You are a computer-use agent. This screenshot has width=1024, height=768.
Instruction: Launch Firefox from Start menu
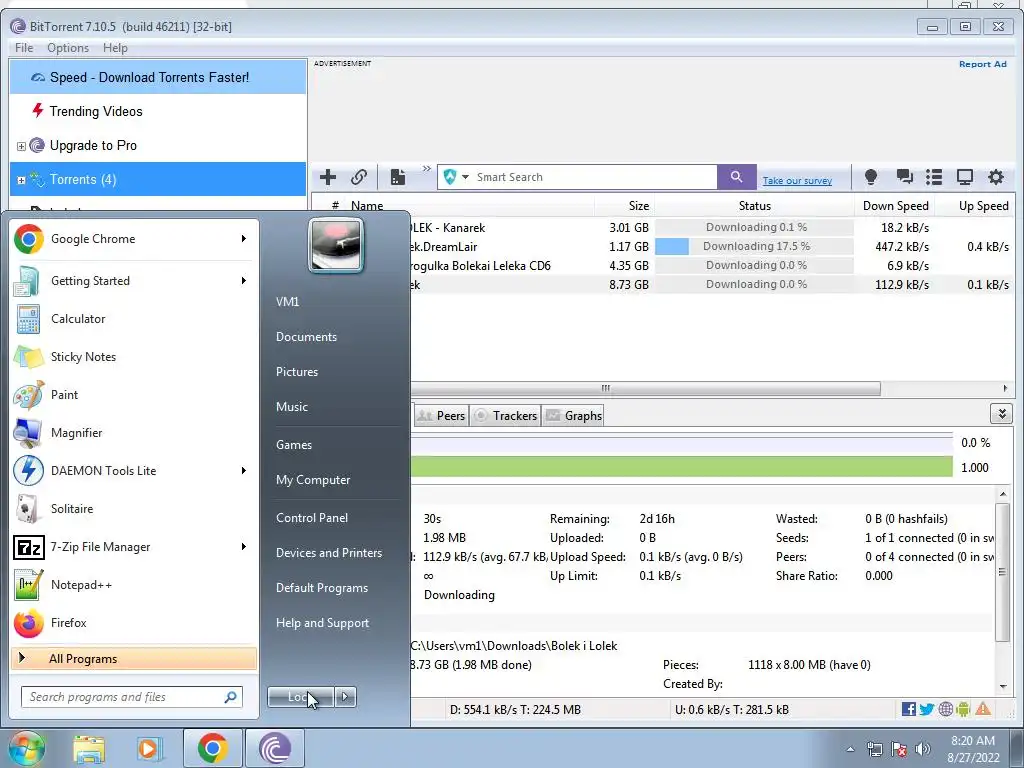coord(134,622)
